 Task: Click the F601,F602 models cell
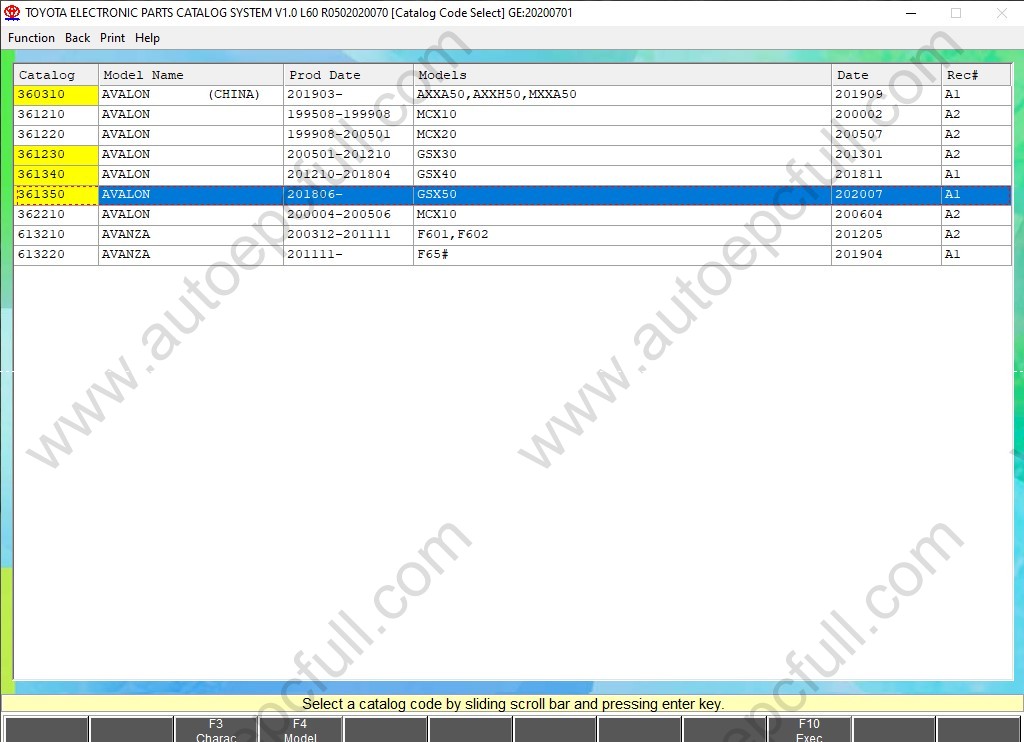point(622,234)
